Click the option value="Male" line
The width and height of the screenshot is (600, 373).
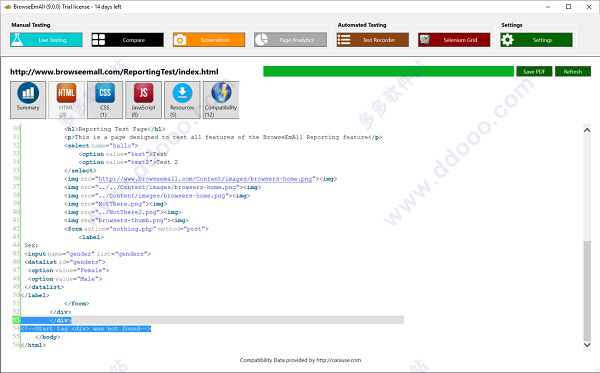[65, 279]
